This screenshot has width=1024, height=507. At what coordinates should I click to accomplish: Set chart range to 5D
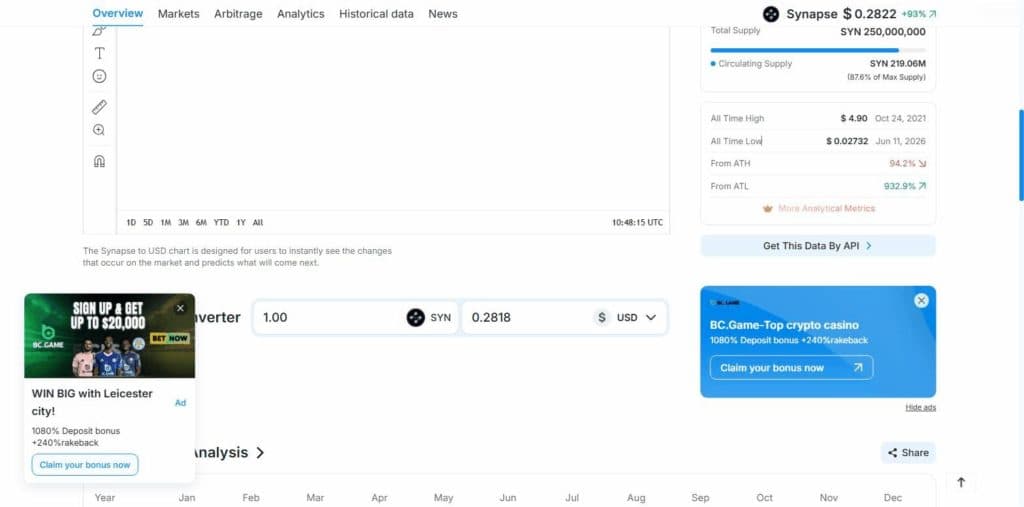148,223
